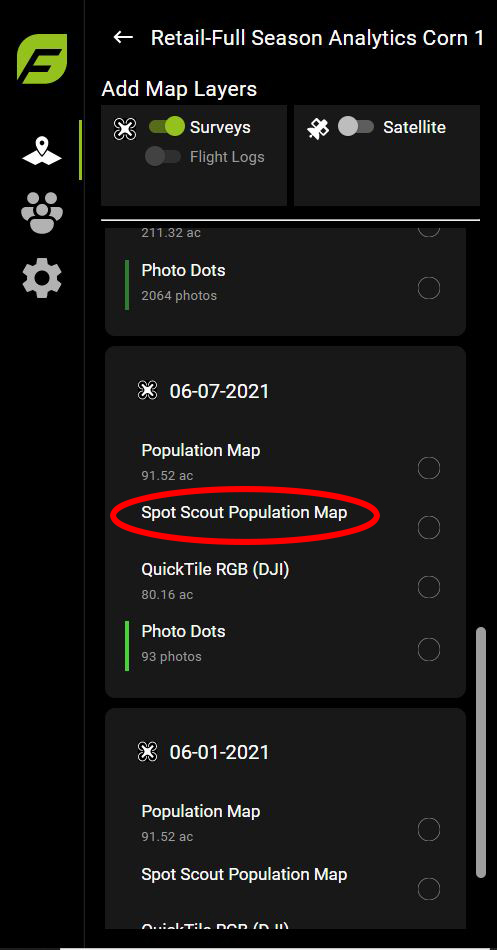497x950 pixels.
Task: Select 06-07-2021 Spot Scout Population Map radio
Action: [429, 527]
